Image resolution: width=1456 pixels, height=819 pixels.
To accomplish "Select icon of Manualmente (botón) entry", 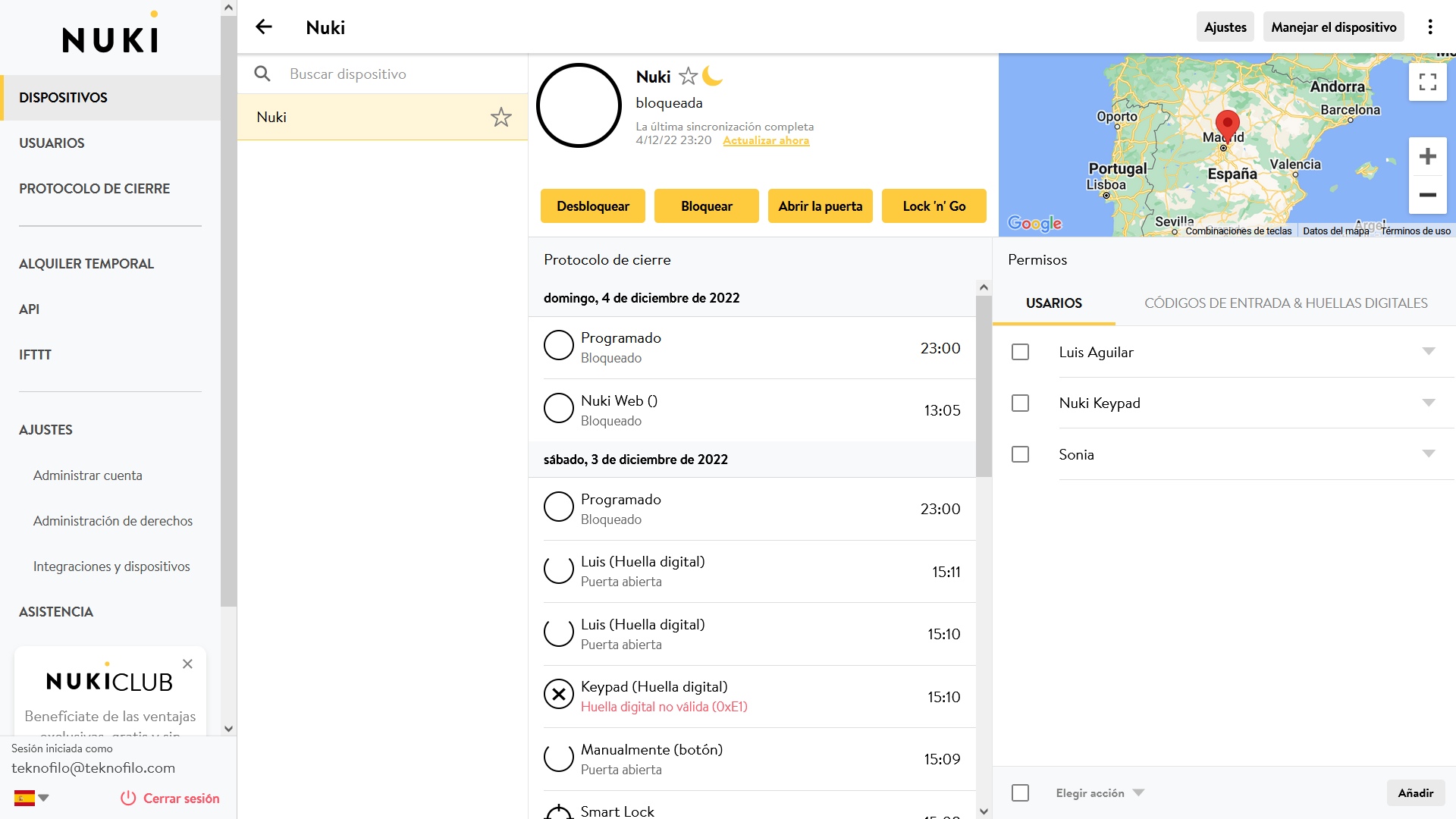I will 559,757.
